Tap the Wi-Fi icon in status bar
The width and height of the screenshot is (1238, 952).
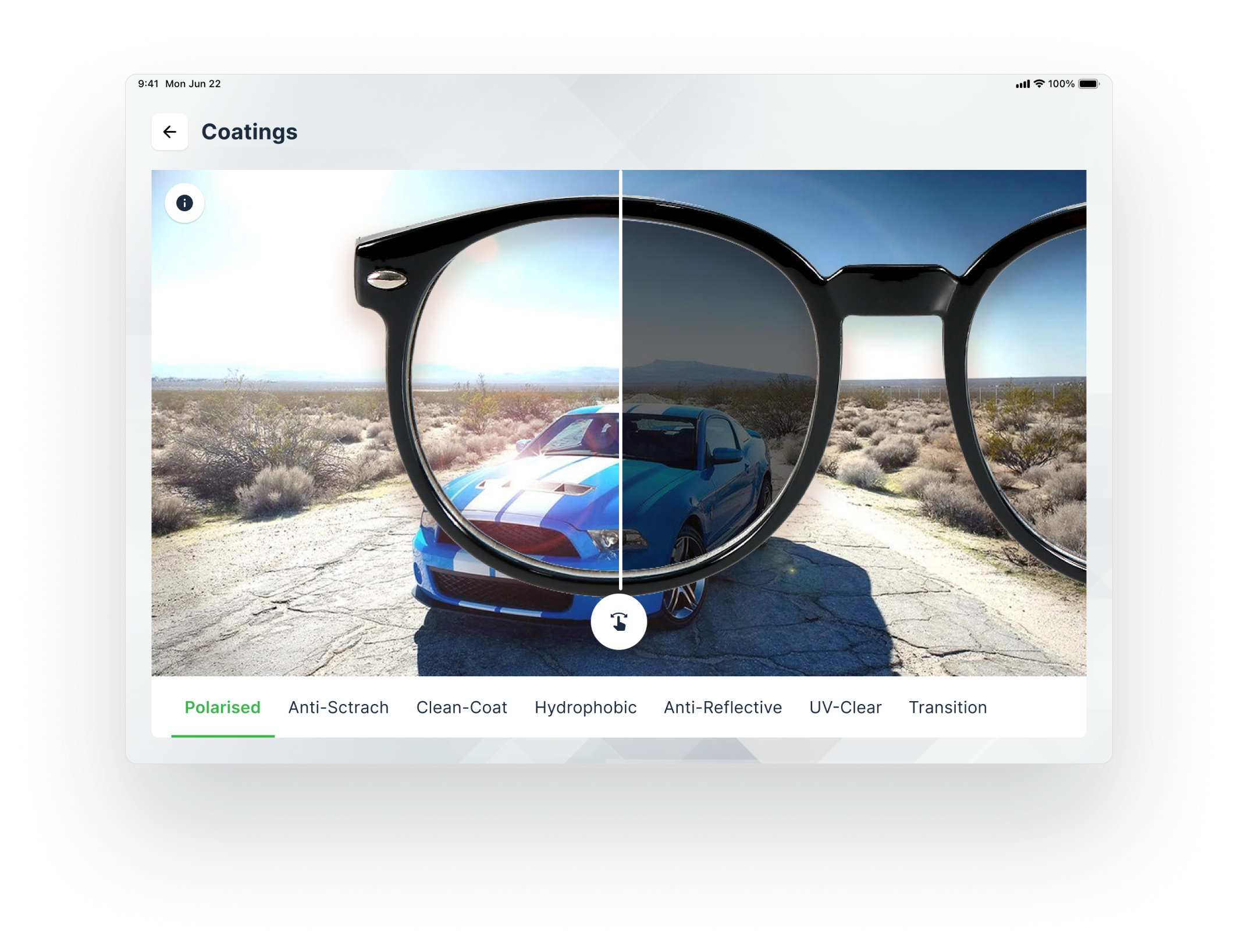tap(1039, 84)
